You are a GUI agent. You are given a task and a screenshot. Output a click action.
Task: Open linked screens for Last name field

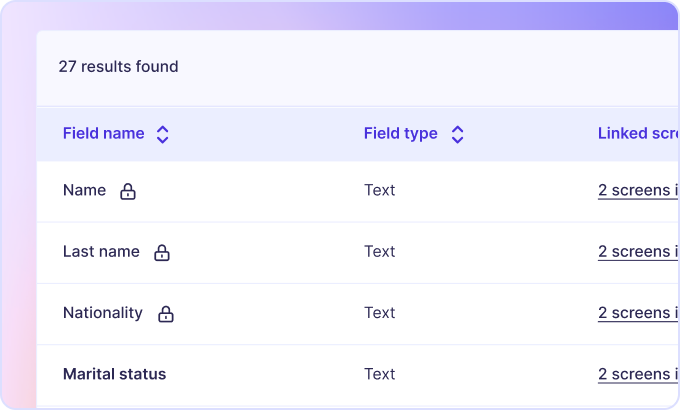click(x=638, y=252)
